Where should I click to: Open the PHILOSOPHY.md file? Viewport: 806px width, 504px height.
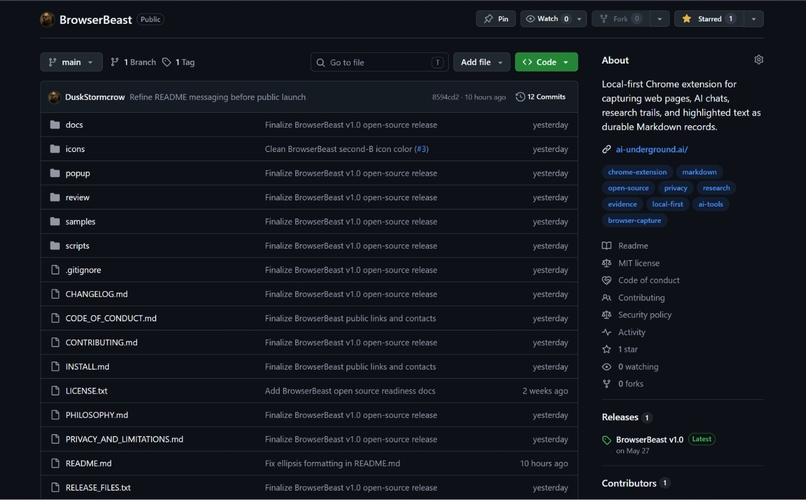tap(97, 415)
